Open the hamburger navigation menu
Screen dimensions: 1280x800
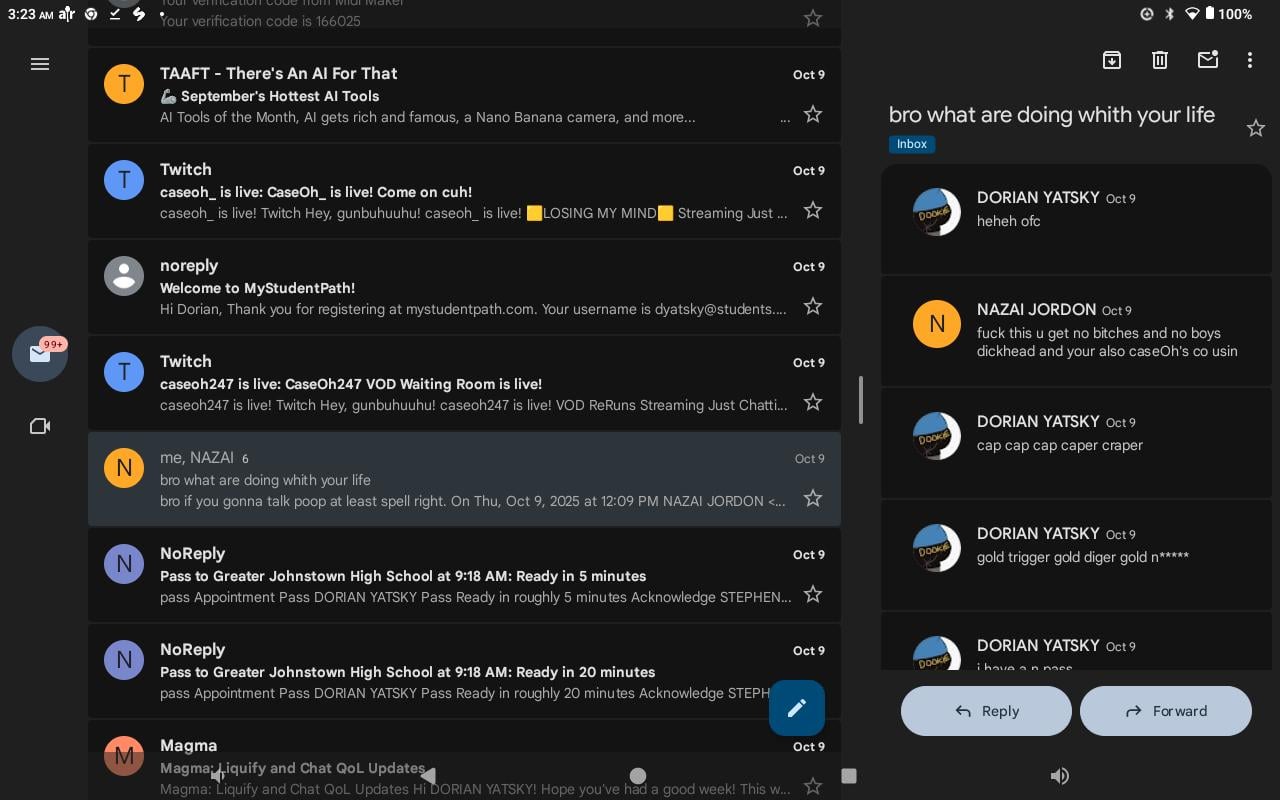[x=40, y=64]
